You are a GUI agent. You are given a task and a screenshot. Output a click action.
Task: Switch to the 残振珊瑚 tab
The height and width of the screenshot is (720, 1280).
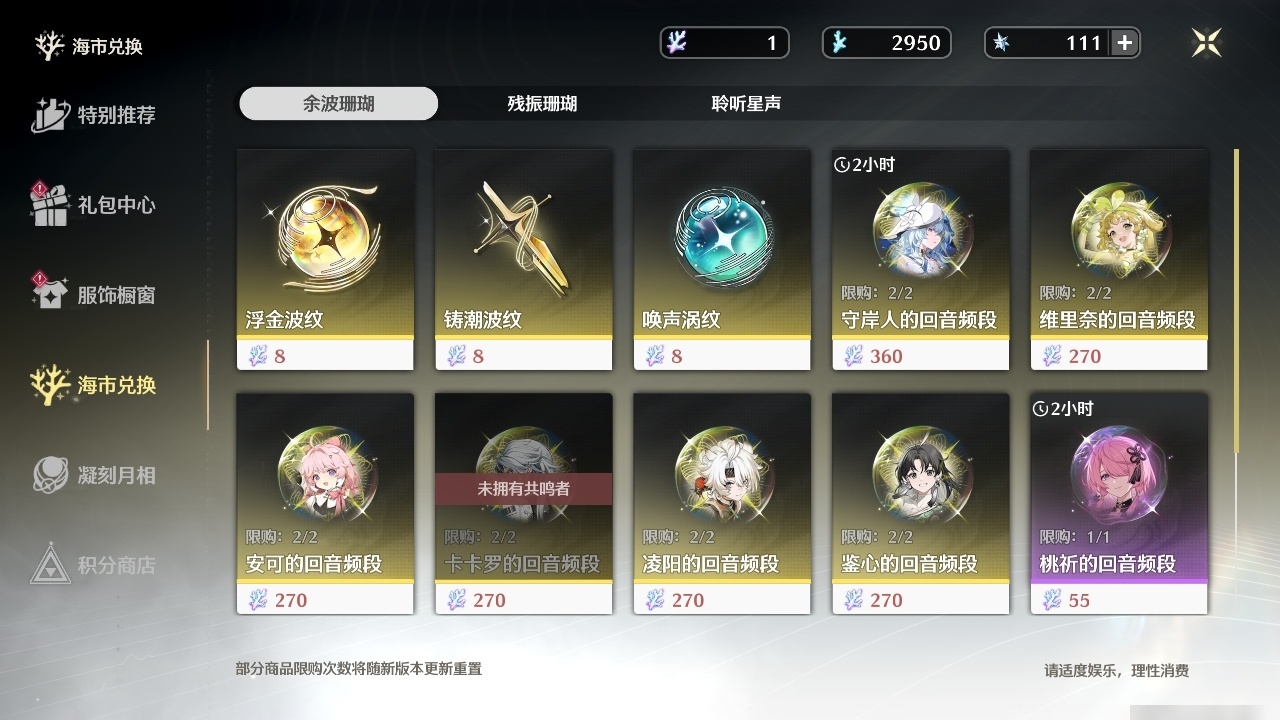pyautogui.click(x=542, y=103)
